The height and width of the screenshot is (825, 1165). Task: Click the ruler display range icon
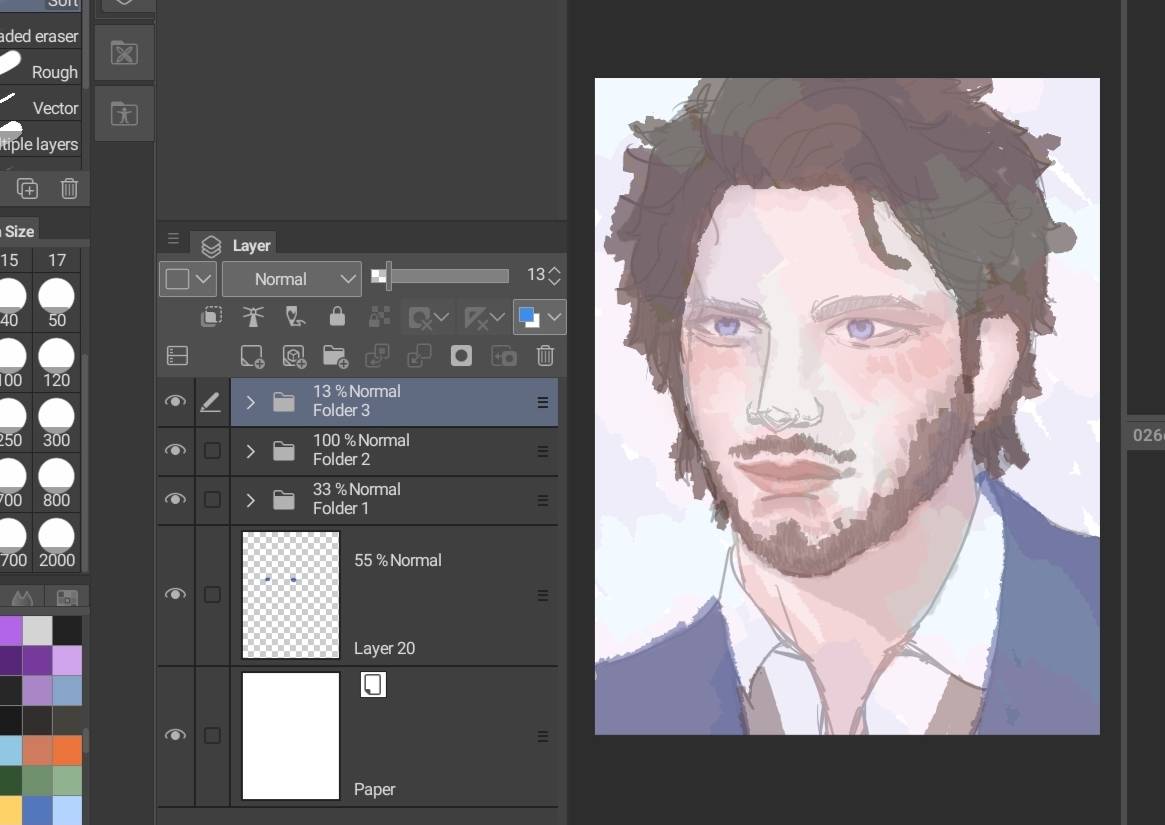tap(476, 319)
